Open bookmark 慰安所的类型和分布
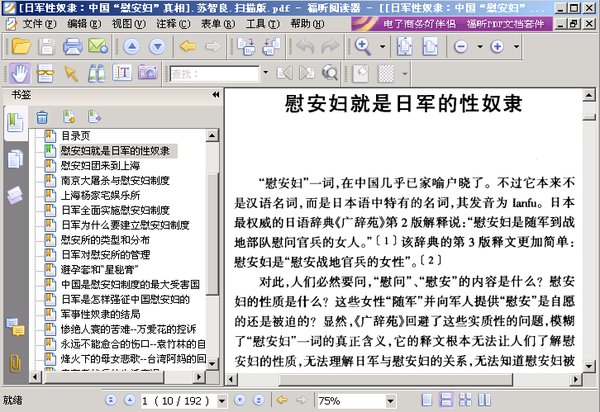This screenshot has height=412, width=600. tap(105, 240)
